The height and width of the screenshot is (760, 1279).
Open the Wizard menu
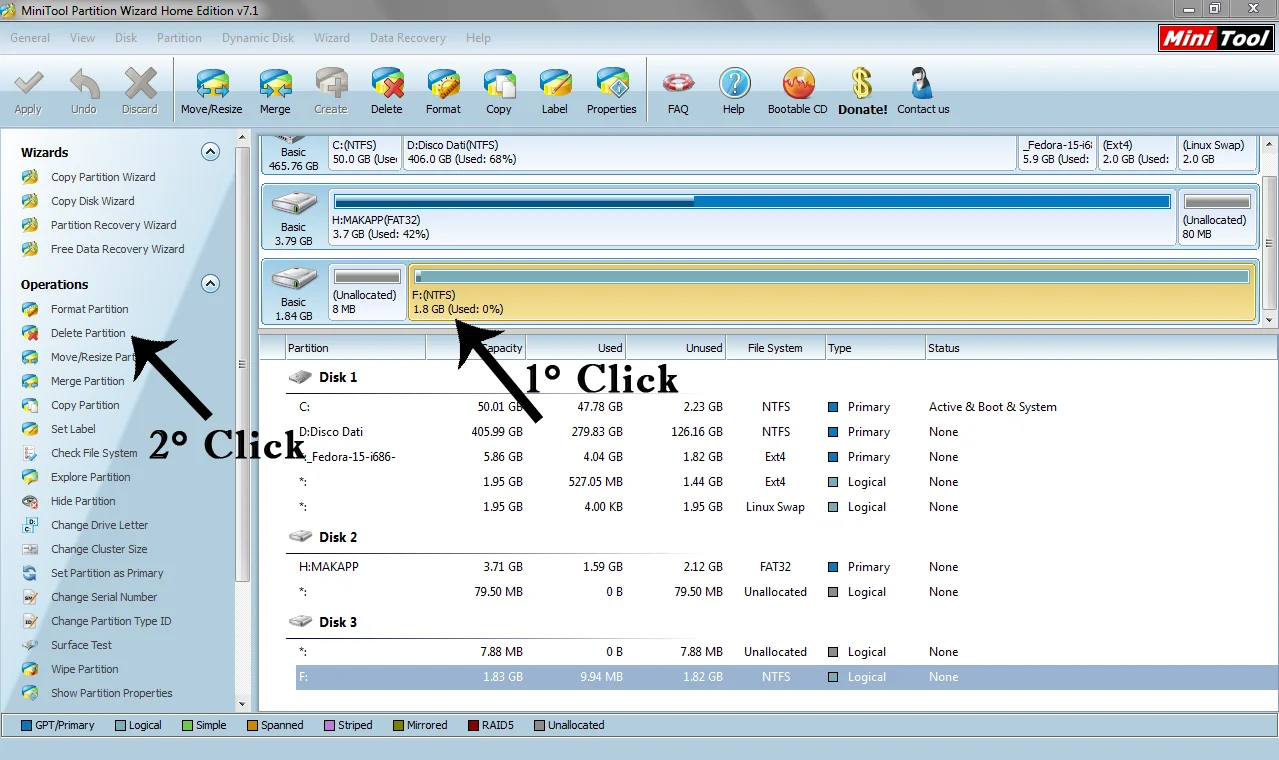click(x=332, y=38)
